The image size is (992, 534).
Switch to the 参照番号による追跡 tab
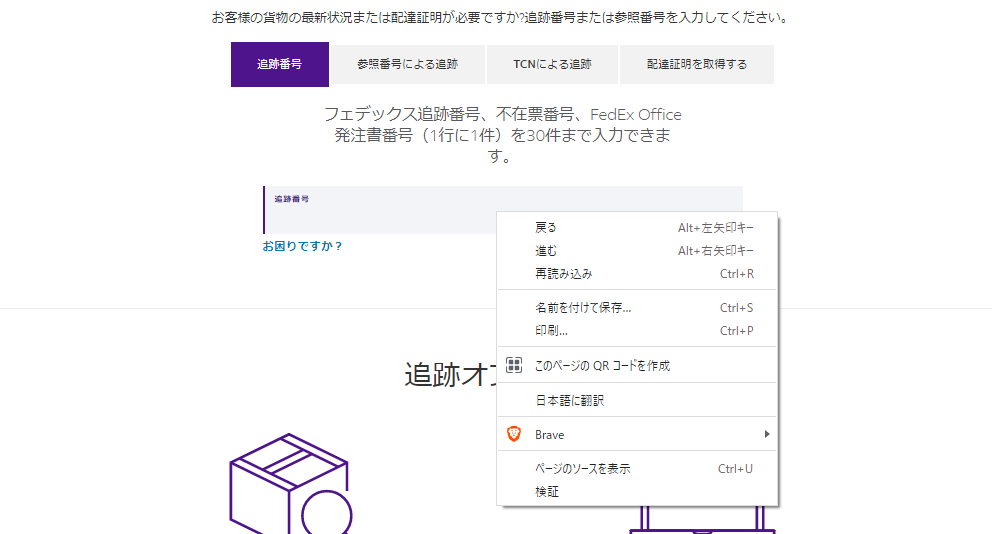coord(407,64)
